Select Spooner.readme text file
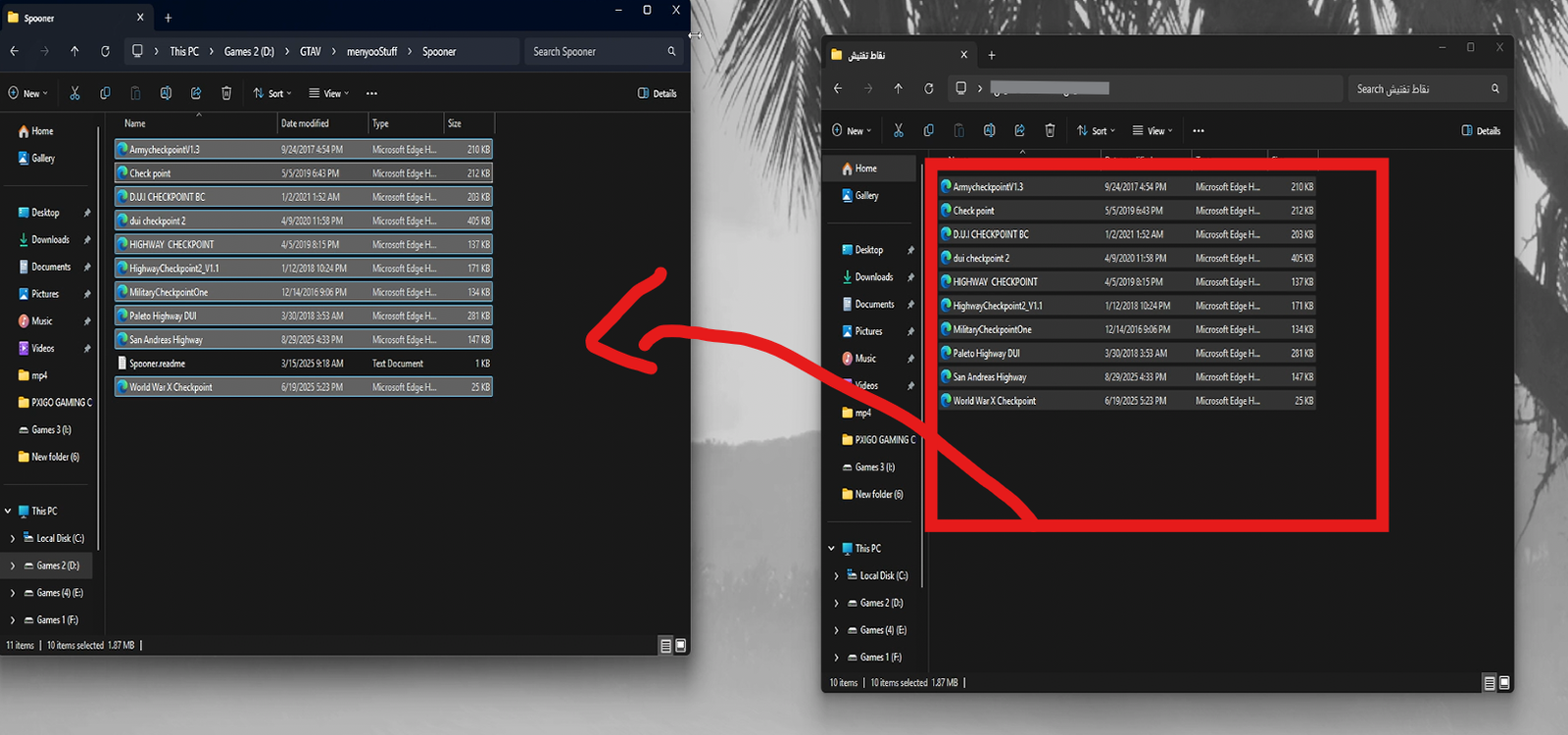This screenshot has width=1568, height=735. 157,364
